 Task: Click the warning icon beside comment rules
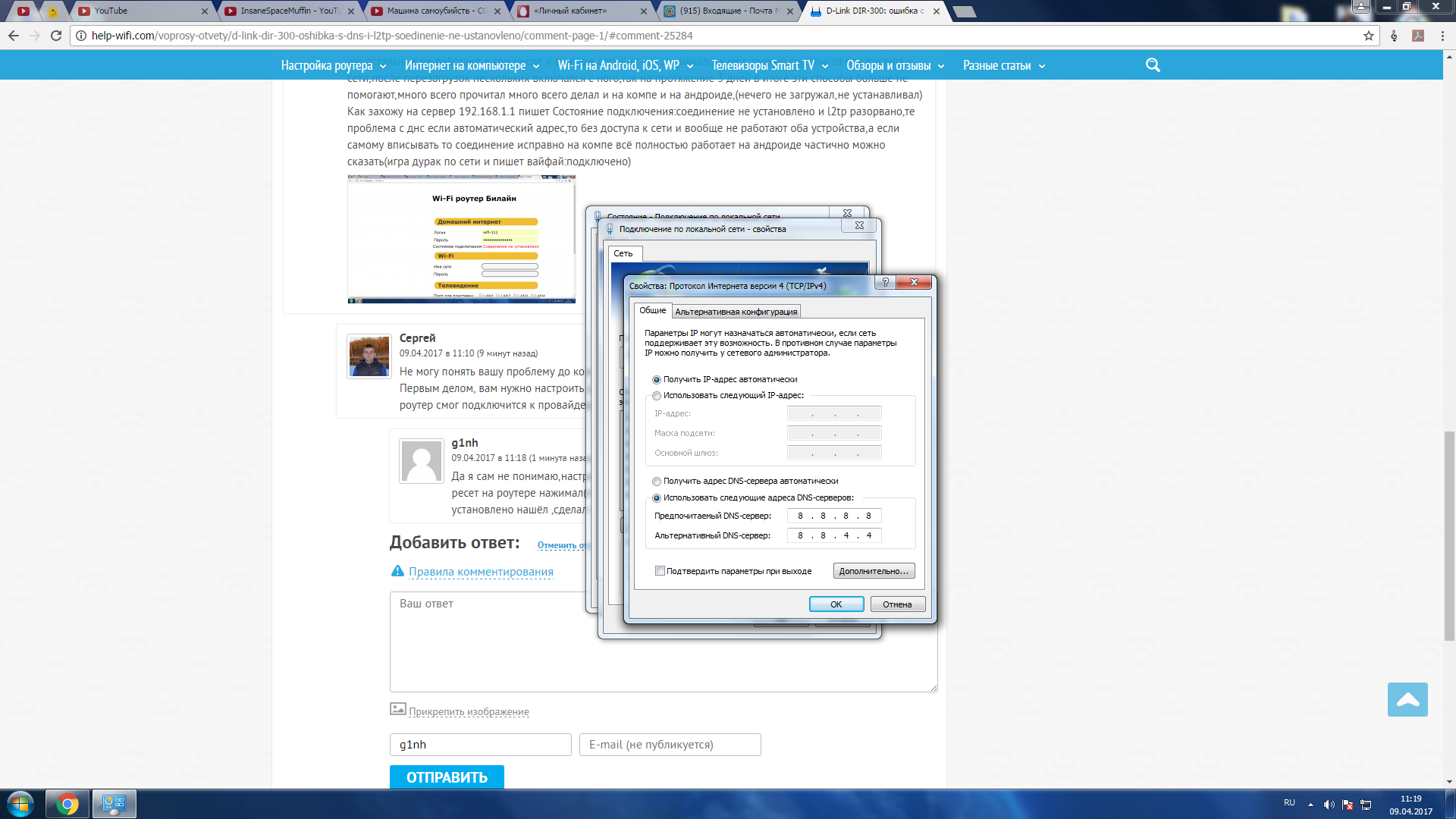[397, 571]
